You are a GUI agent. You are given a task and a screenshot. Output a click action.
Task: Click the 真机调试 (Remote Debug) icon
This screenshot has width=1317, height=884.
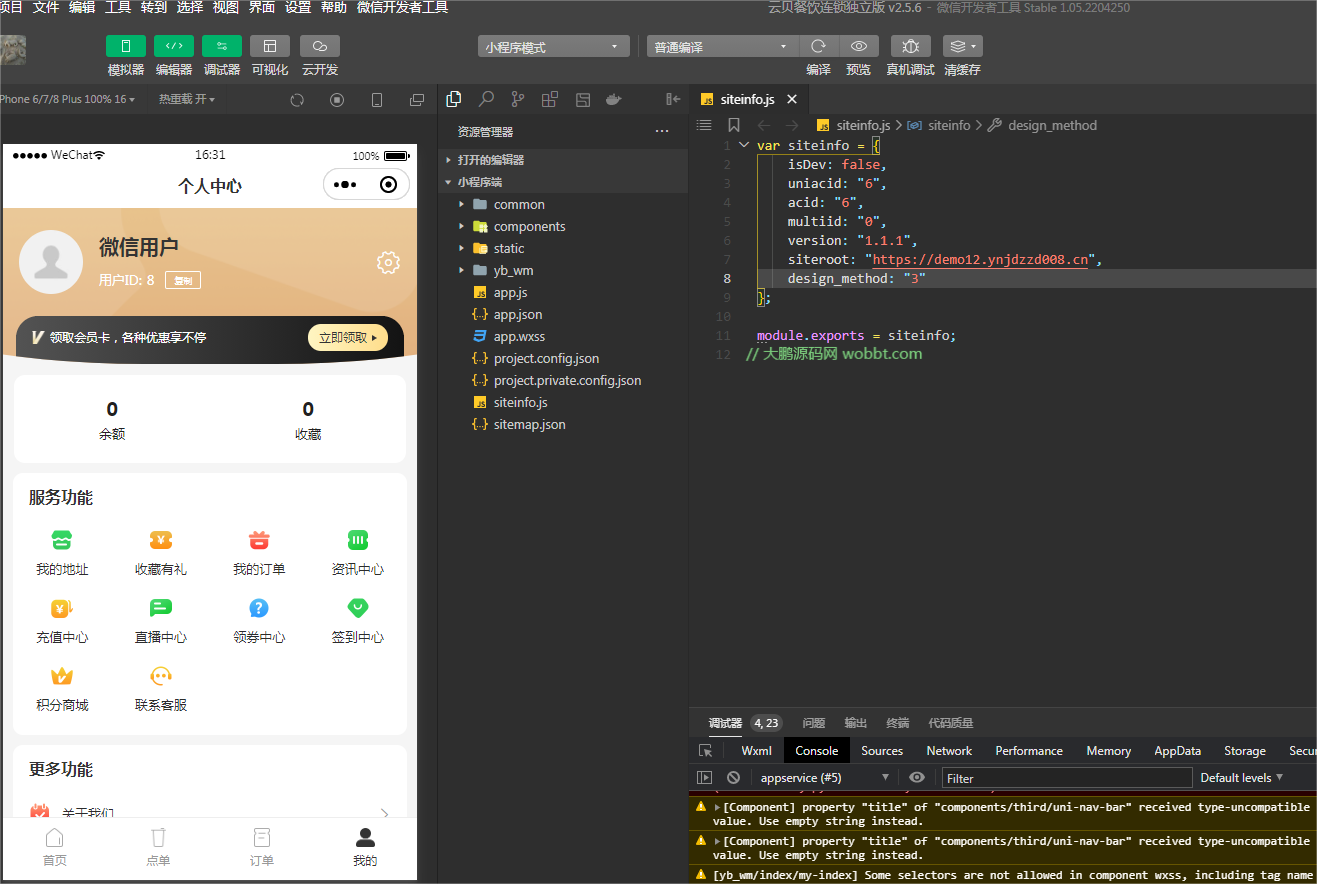click(912, 45)
